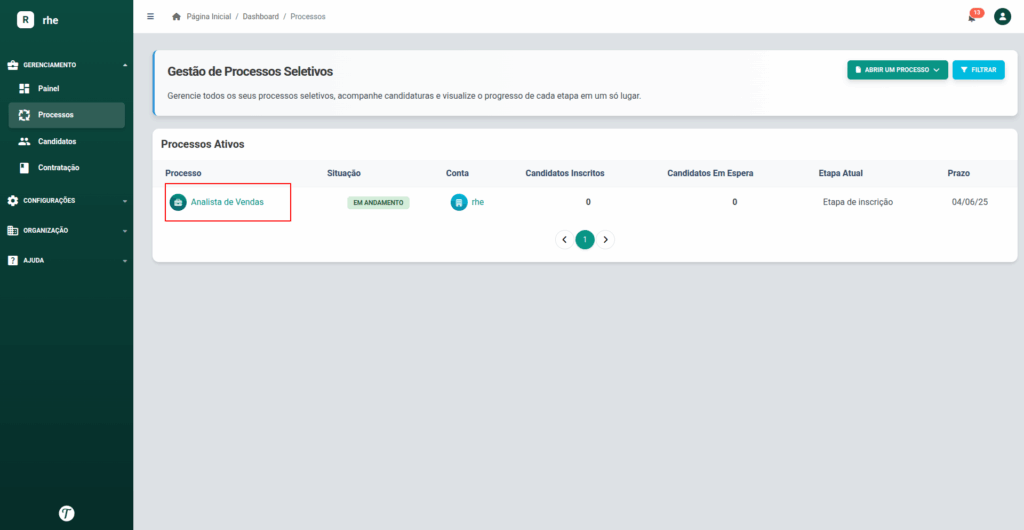Go to next page arrow in pagination

(x=605, y=240)
